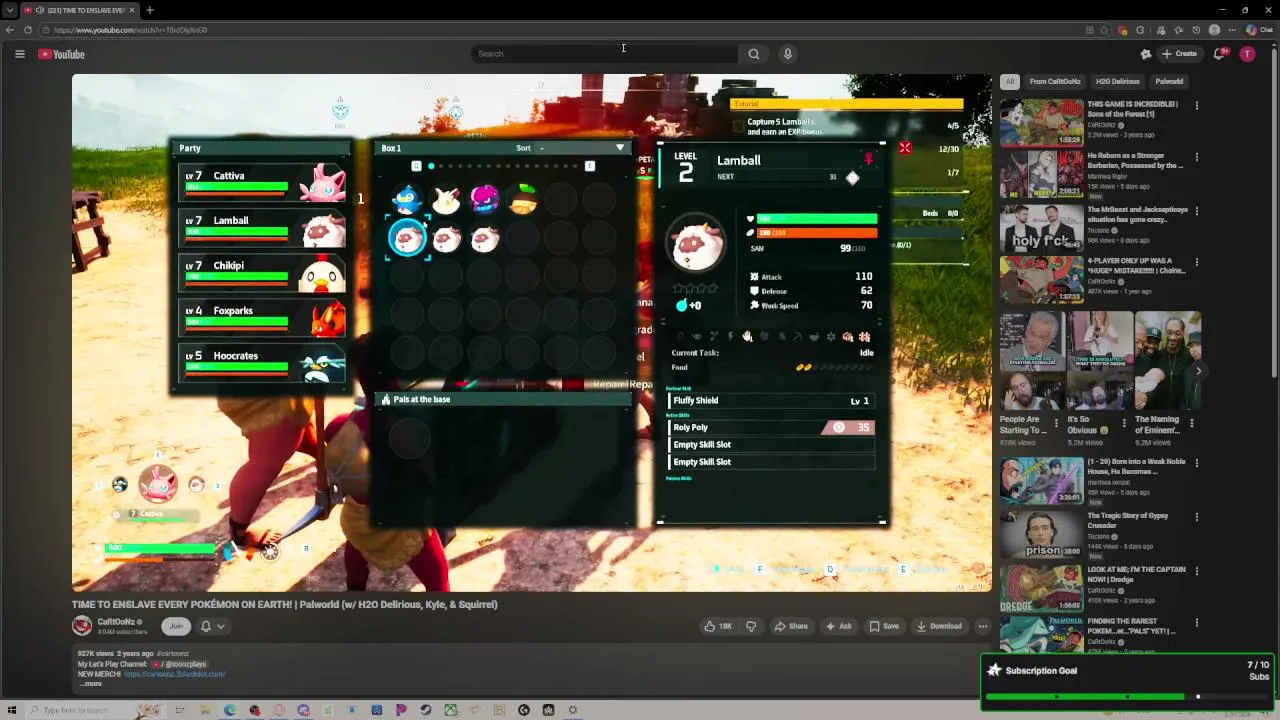1280x720 pixels.
Task: Select the Palworld filter chip
Action: pos(1169,81)
